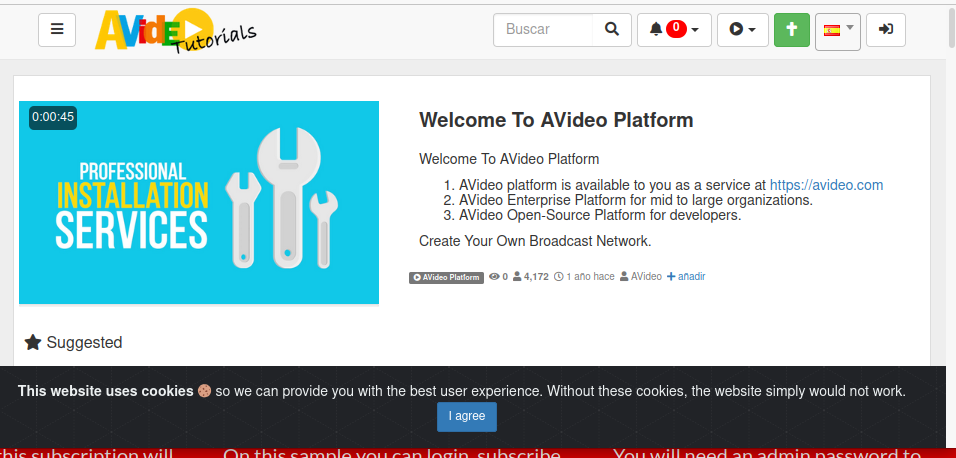Click the Suggested star heading
The image size is (956, 458).
pos(74,342)
